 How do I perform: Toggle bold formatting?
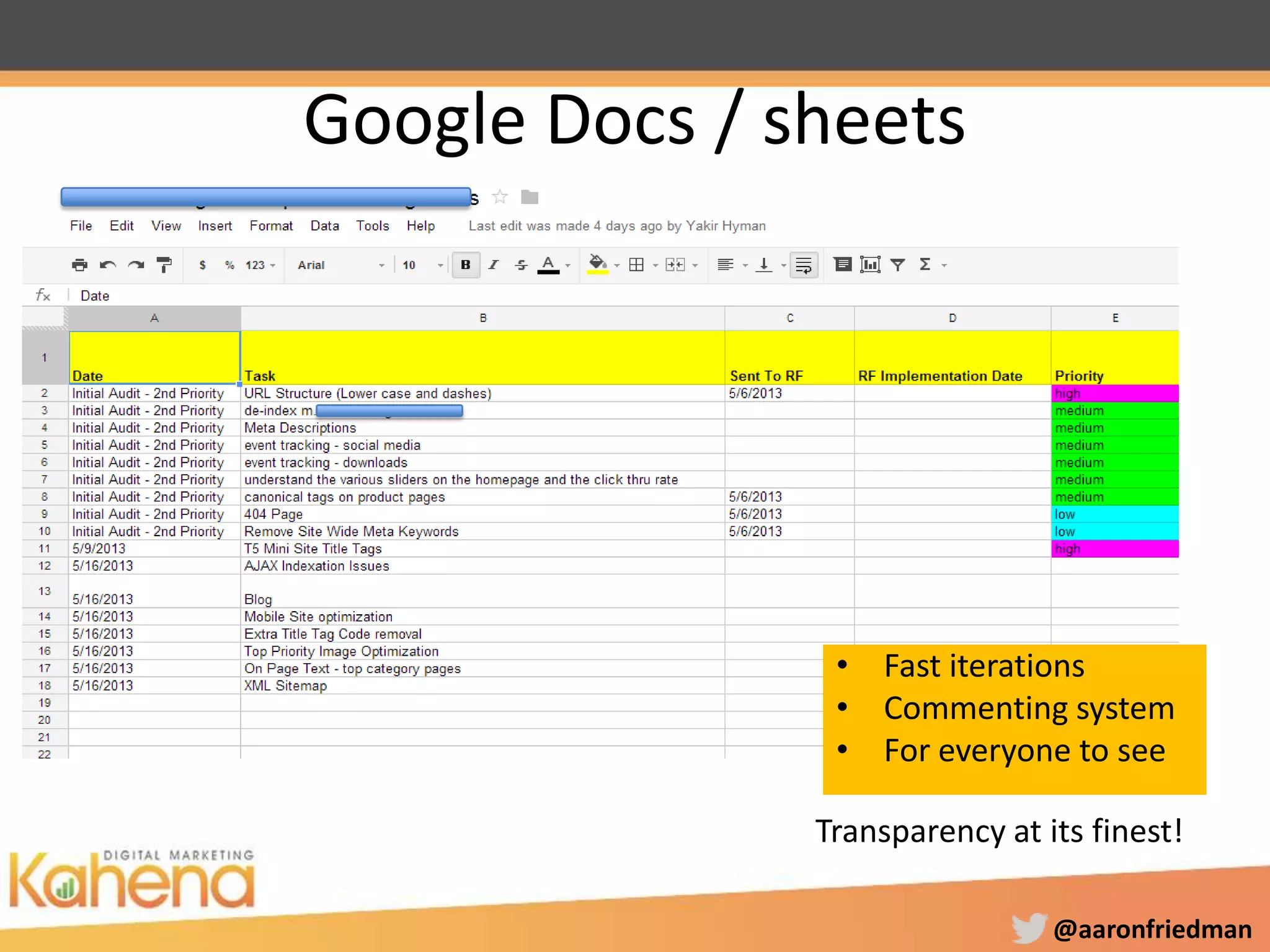click(466, 265)
